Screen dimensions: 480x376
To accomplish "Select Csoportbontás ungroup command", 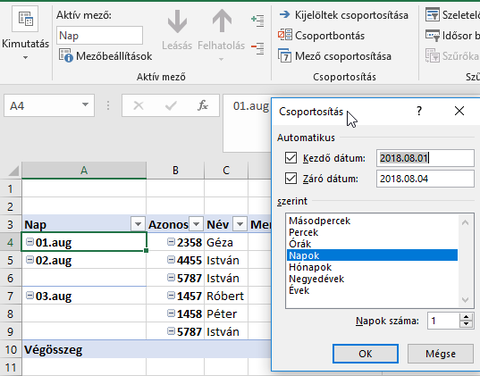I will 321,35.
